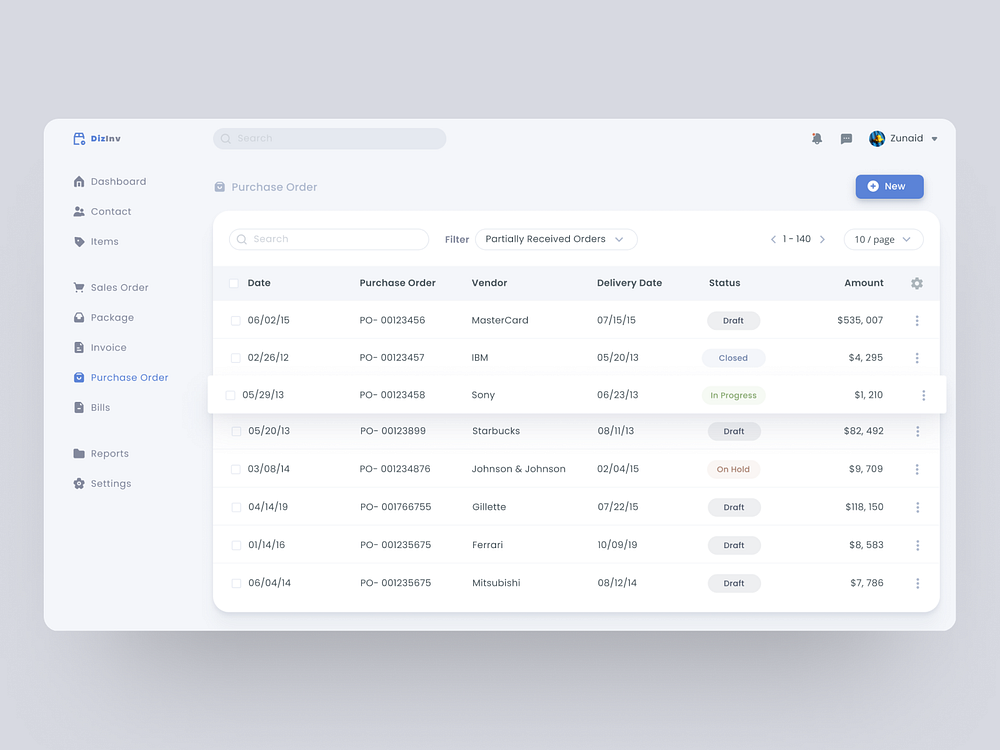Open the Partially Received Orders filter dropdown
This screenshot has height=750, width=1000.
tap(556, 239)
